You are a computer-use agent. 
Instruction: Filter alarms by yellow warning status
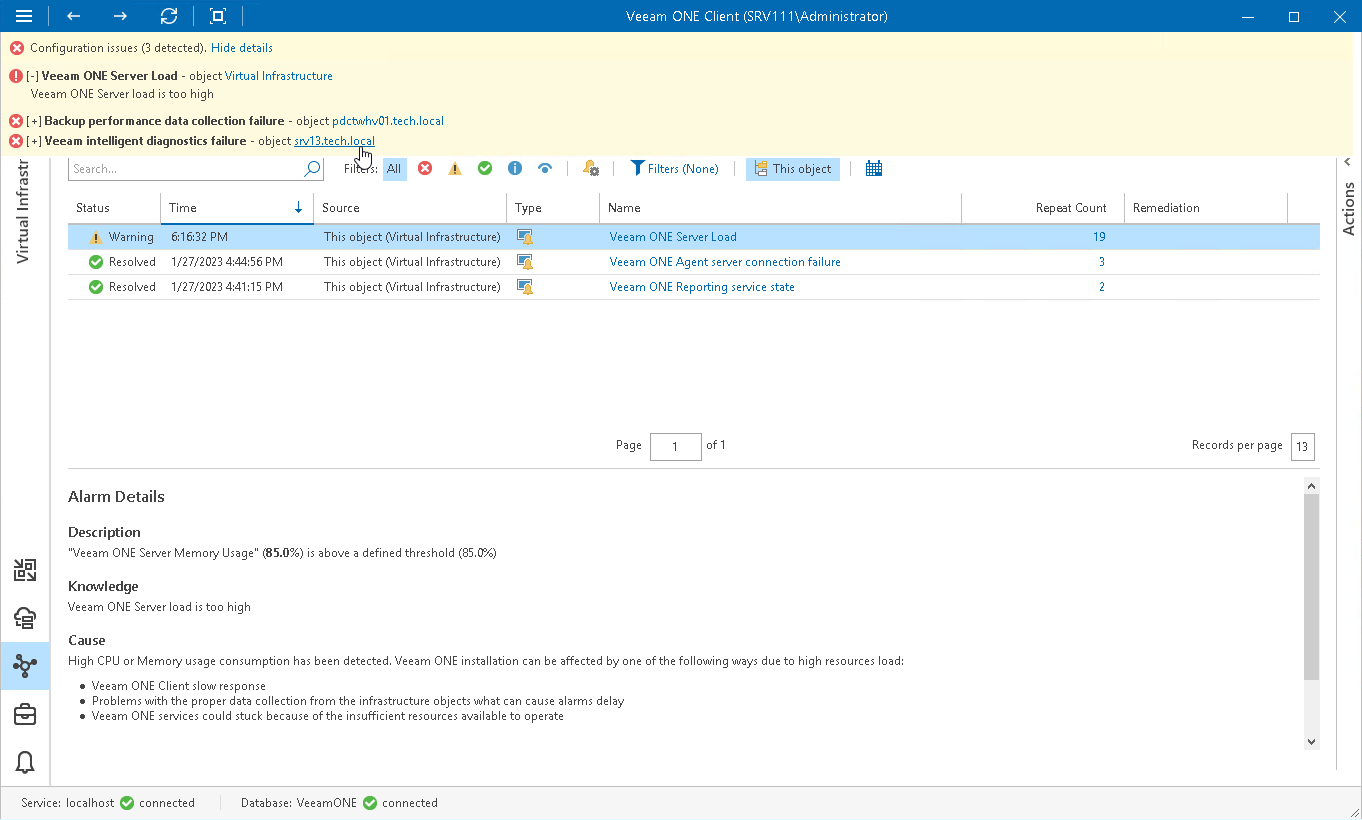[x=455, y=169]
